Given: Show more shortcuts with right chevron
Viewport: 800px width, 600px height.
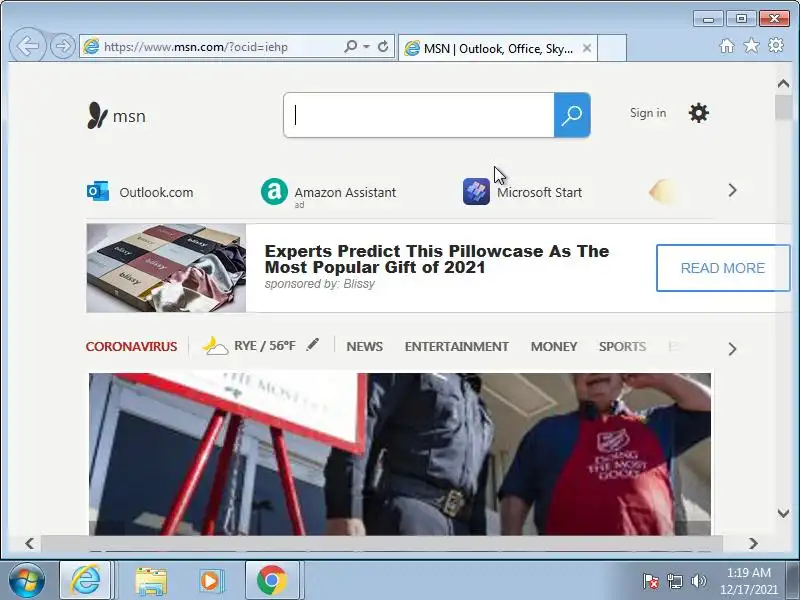Looking at the screenshot, I should (732, 190).
